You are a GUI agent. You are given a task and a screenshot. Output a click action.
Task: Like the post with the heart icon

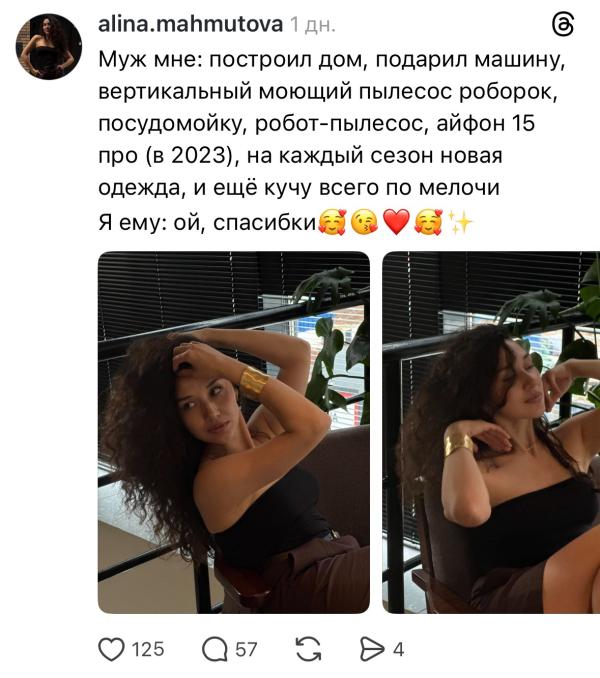point(111,649)
